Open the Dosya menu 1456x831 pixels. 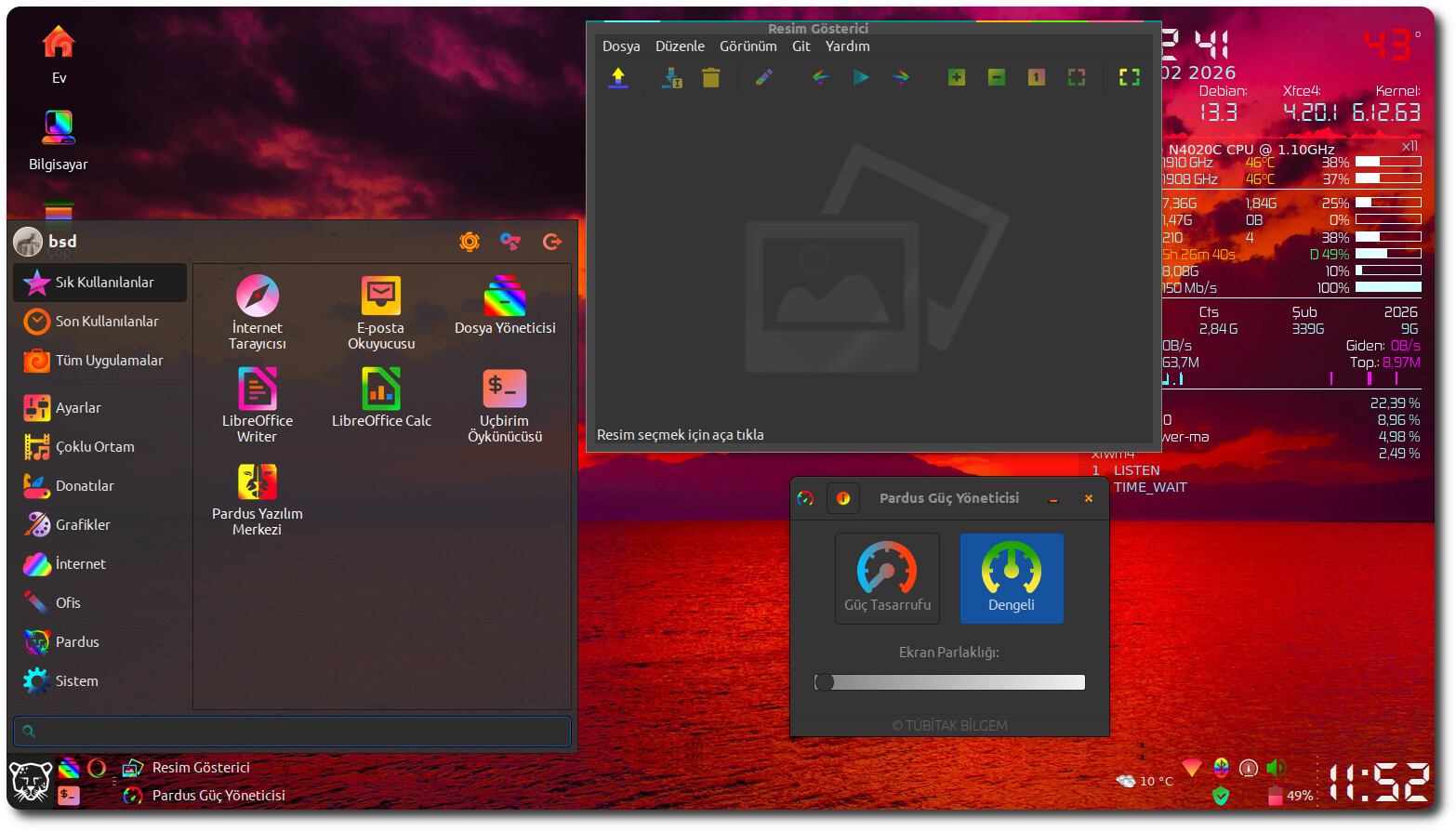(620, 46)
